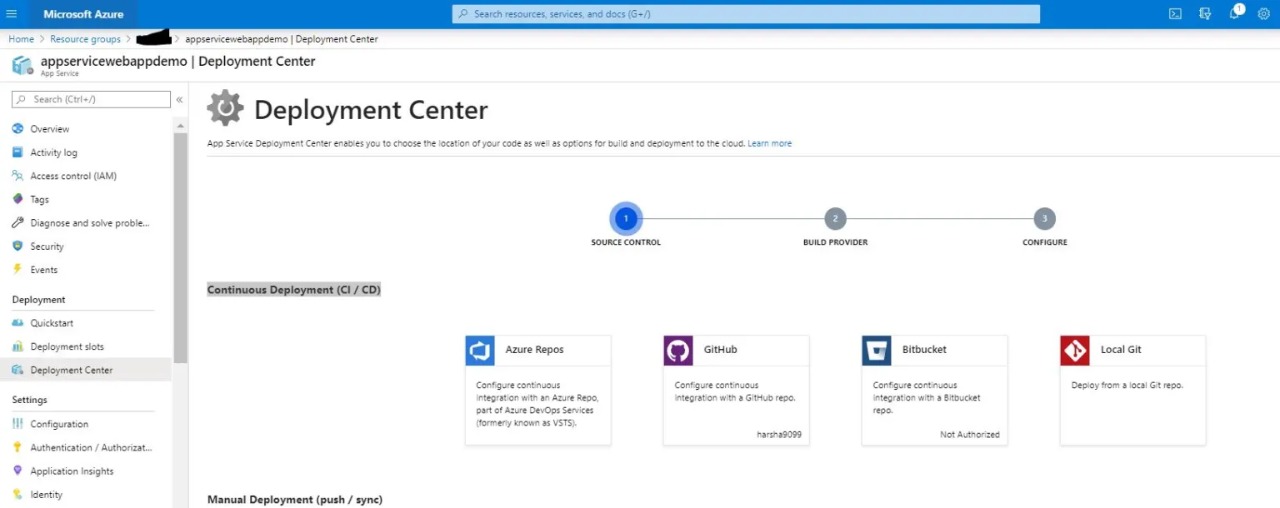The image size is (1280, 508).
Task: Open Authentication / Authorization menu item
Action: (x=91, y=447)
